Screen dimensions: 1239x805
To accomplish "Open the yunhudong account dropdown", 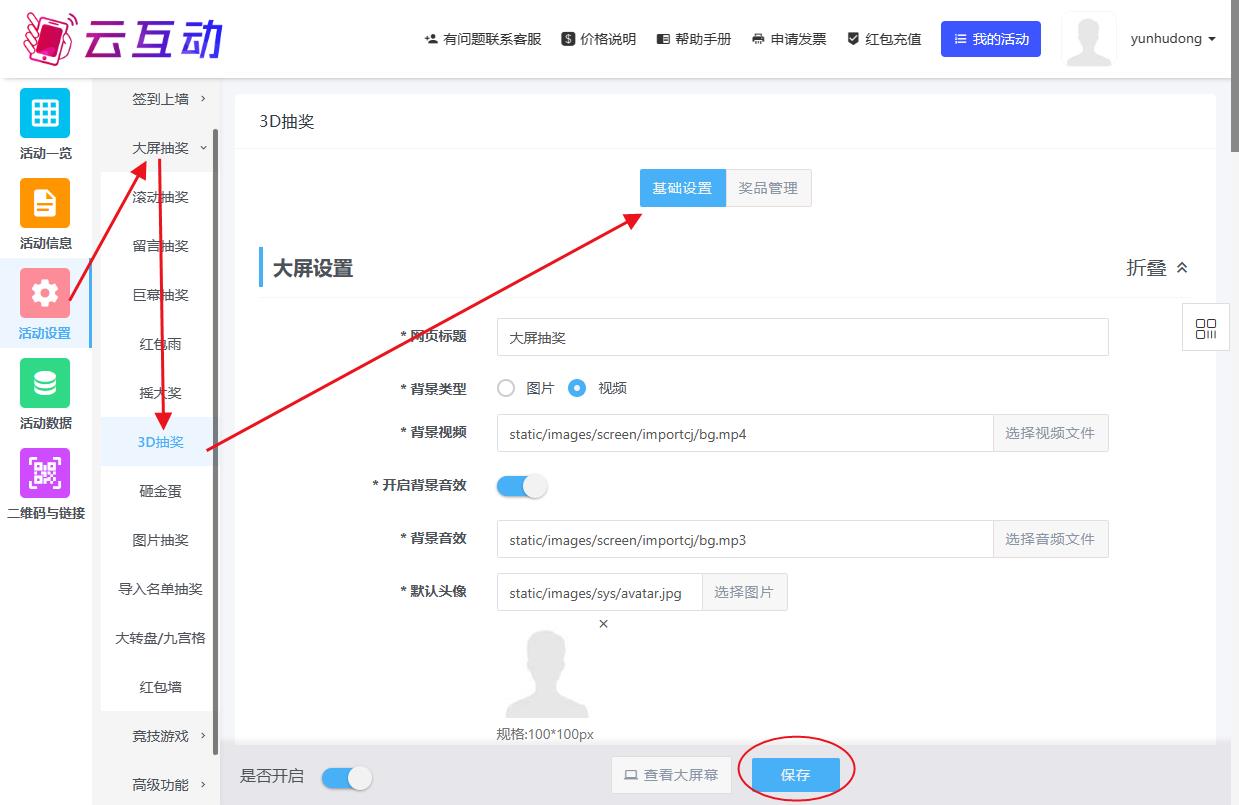I will 1172,39.
